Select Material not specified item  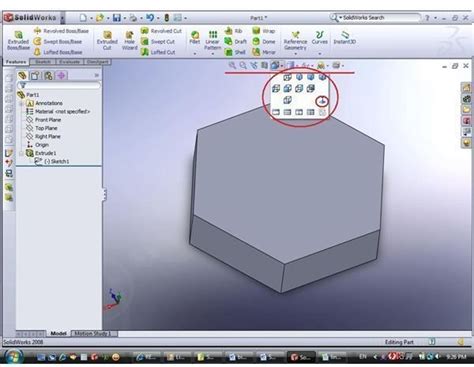click(x=58, y=111)
